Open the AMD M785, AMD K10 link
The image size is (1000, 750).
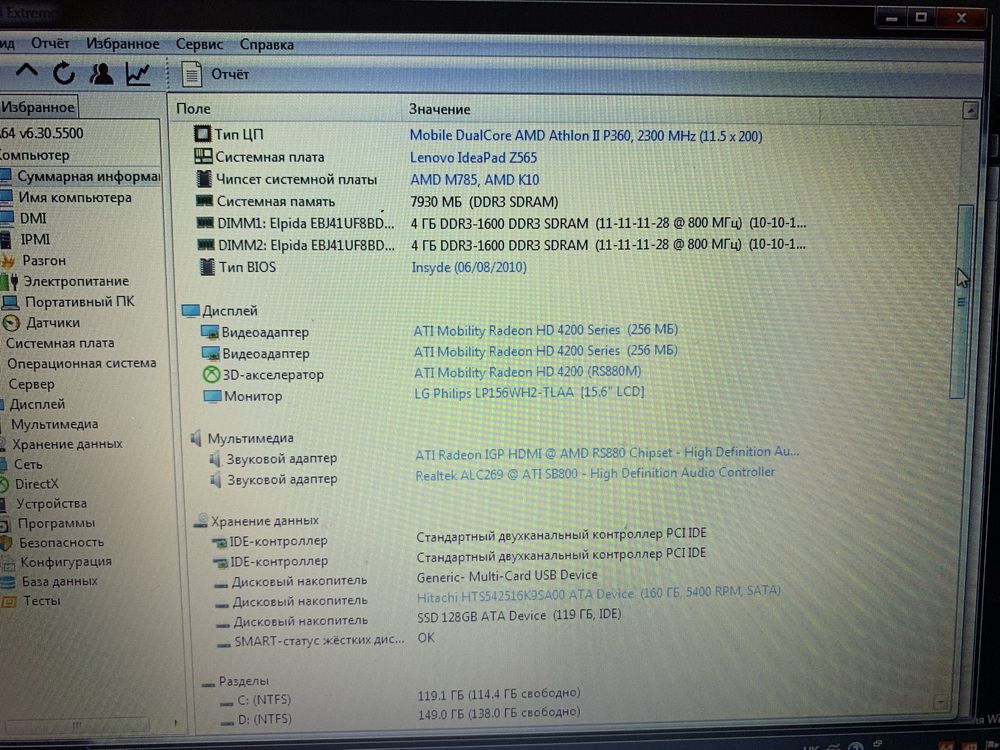tap(474, 180)
